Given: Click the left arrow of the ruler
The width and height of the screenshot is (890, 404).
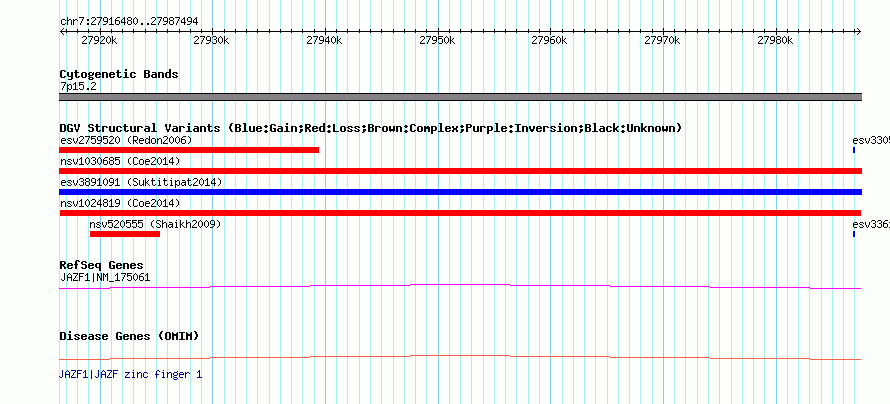Looking at the screenshot, I should (x=62, y=32).
